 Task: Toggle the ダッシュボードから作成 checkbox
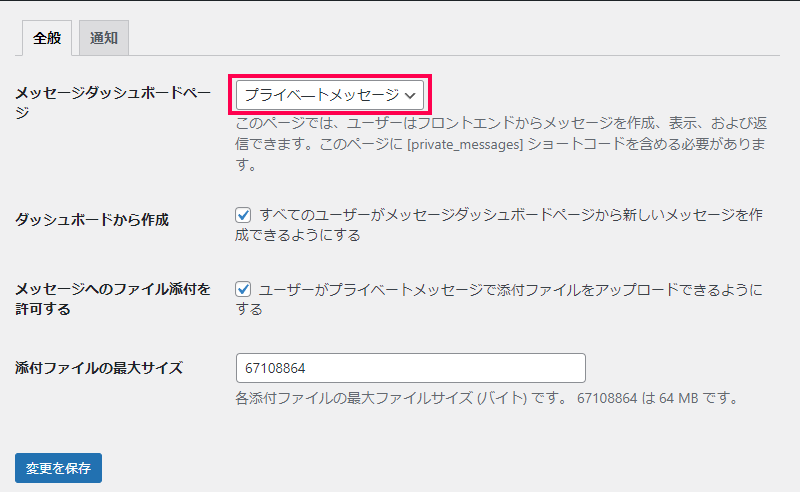243,215
